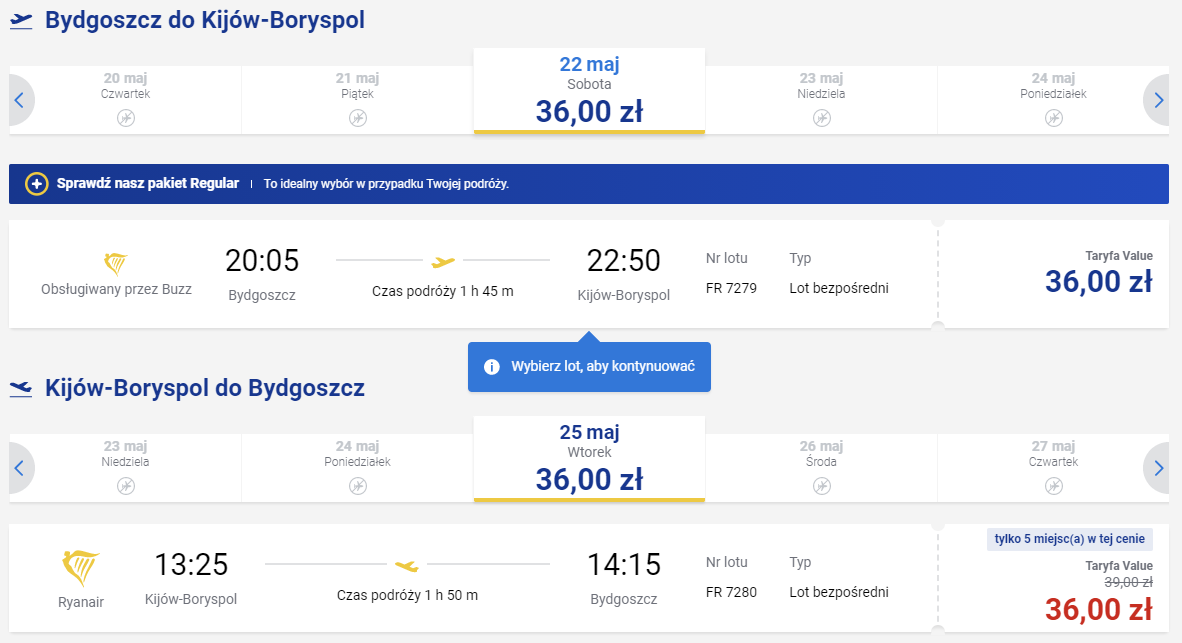The width and height of the screenshot is (1182, 643).
Task: Choose the 26 maj Środa return date
Action: coord(822,468)
